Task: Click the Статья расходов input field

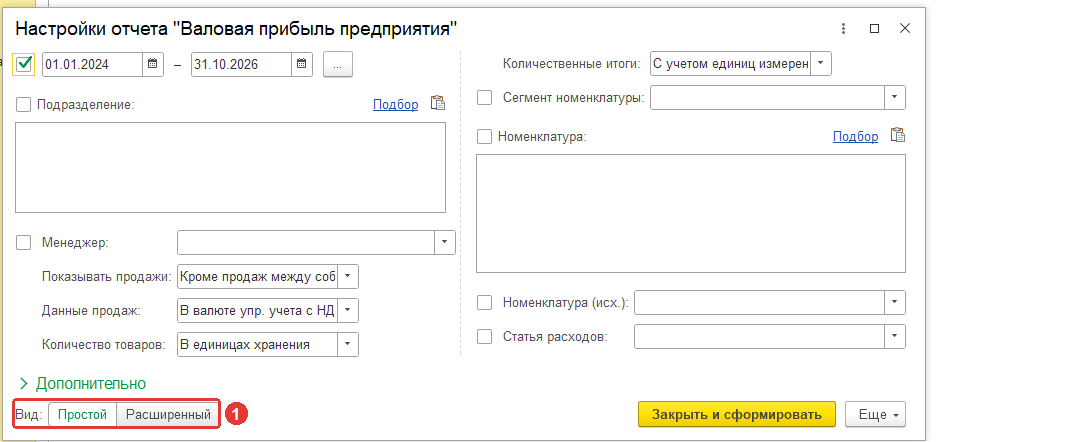Action: [x=760, y=336]
